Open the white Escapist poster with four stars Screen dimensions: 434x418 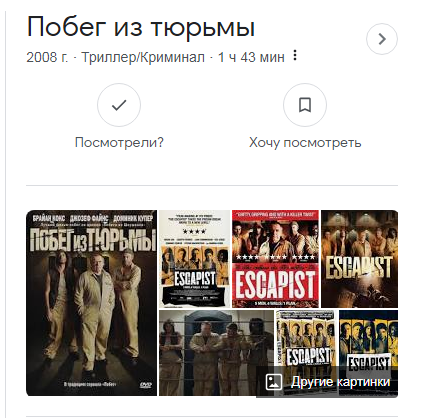click(194, 259)
